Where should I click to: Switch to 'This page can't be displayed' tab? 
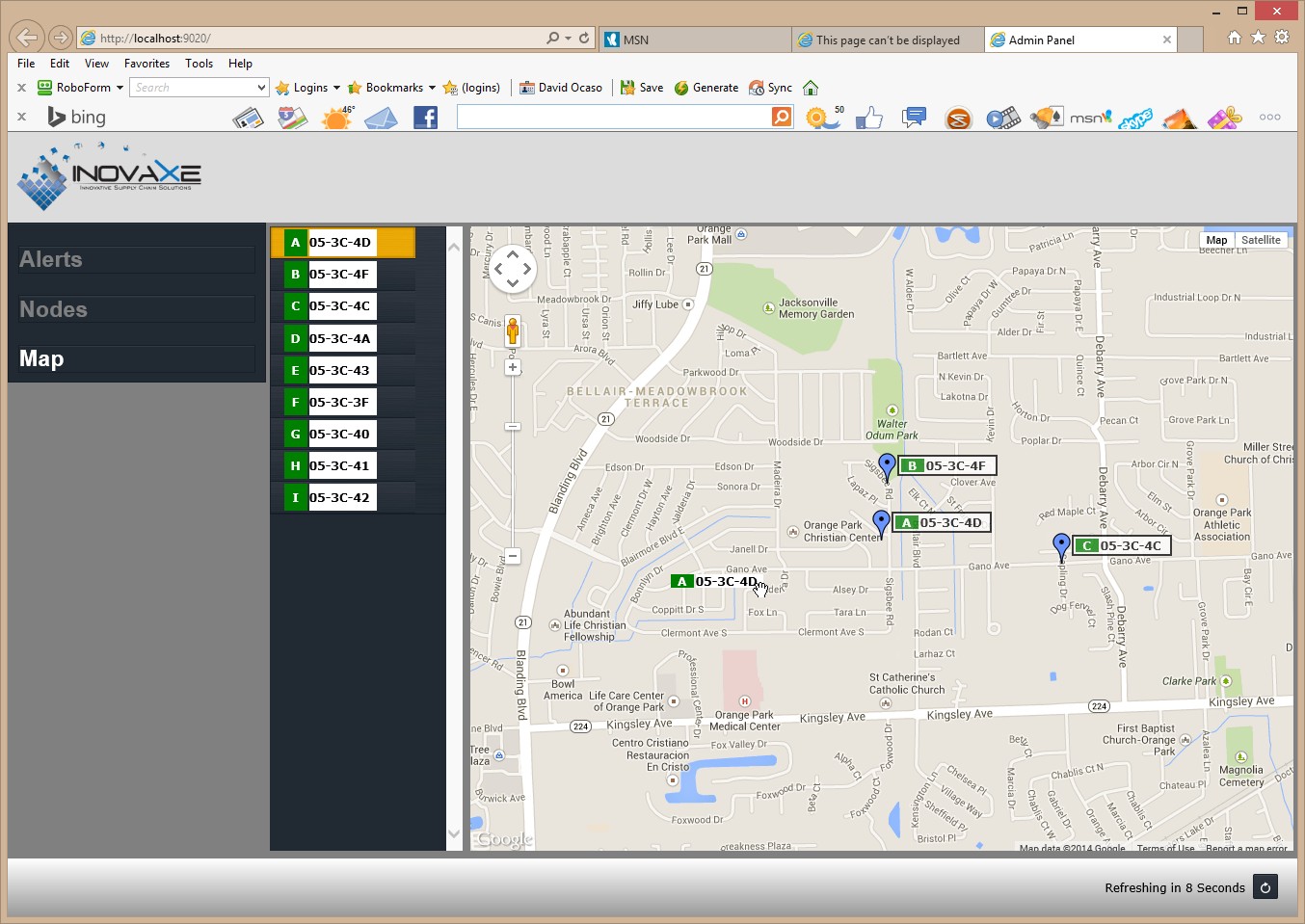(x=888, y=40)
